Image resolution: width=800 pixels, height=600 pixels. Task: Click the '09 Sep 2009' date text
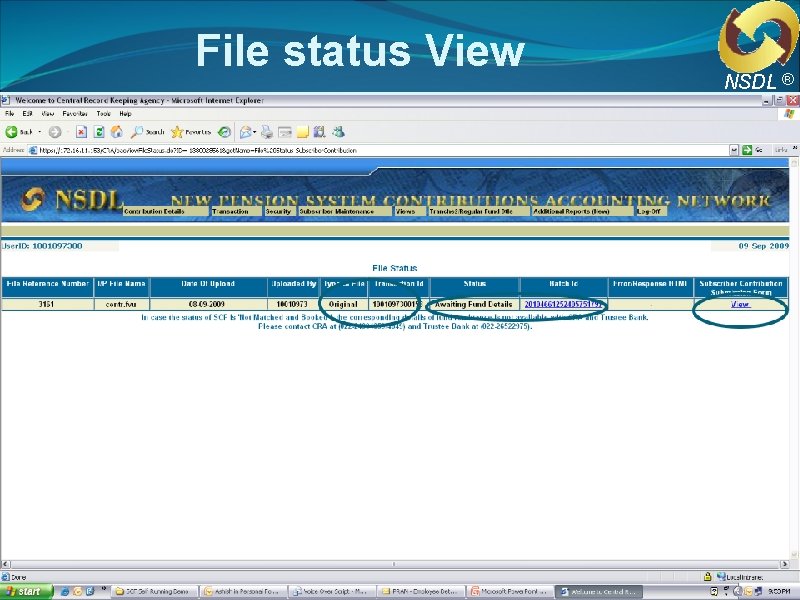coord(763,246)
